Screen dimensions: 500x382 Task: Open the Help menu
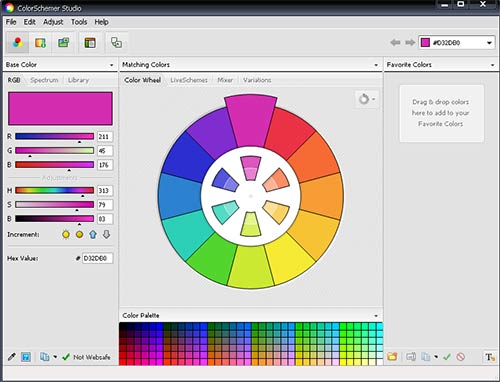click(x=101, y=22)
